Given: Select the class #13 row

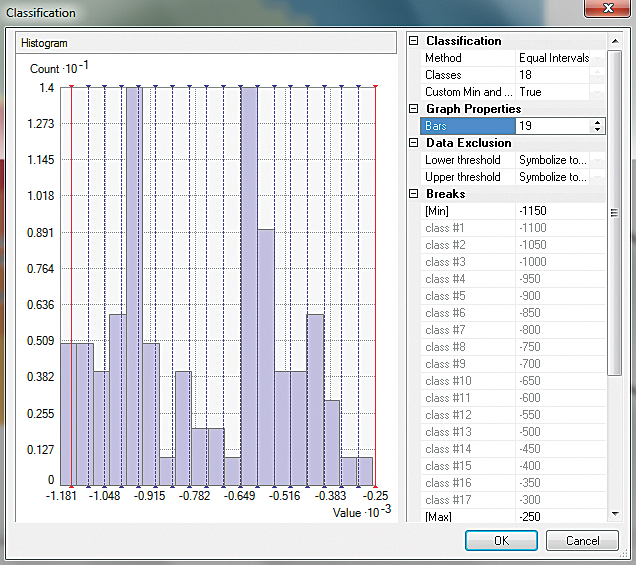Looking at the screenshot, I should pos(513,432).
